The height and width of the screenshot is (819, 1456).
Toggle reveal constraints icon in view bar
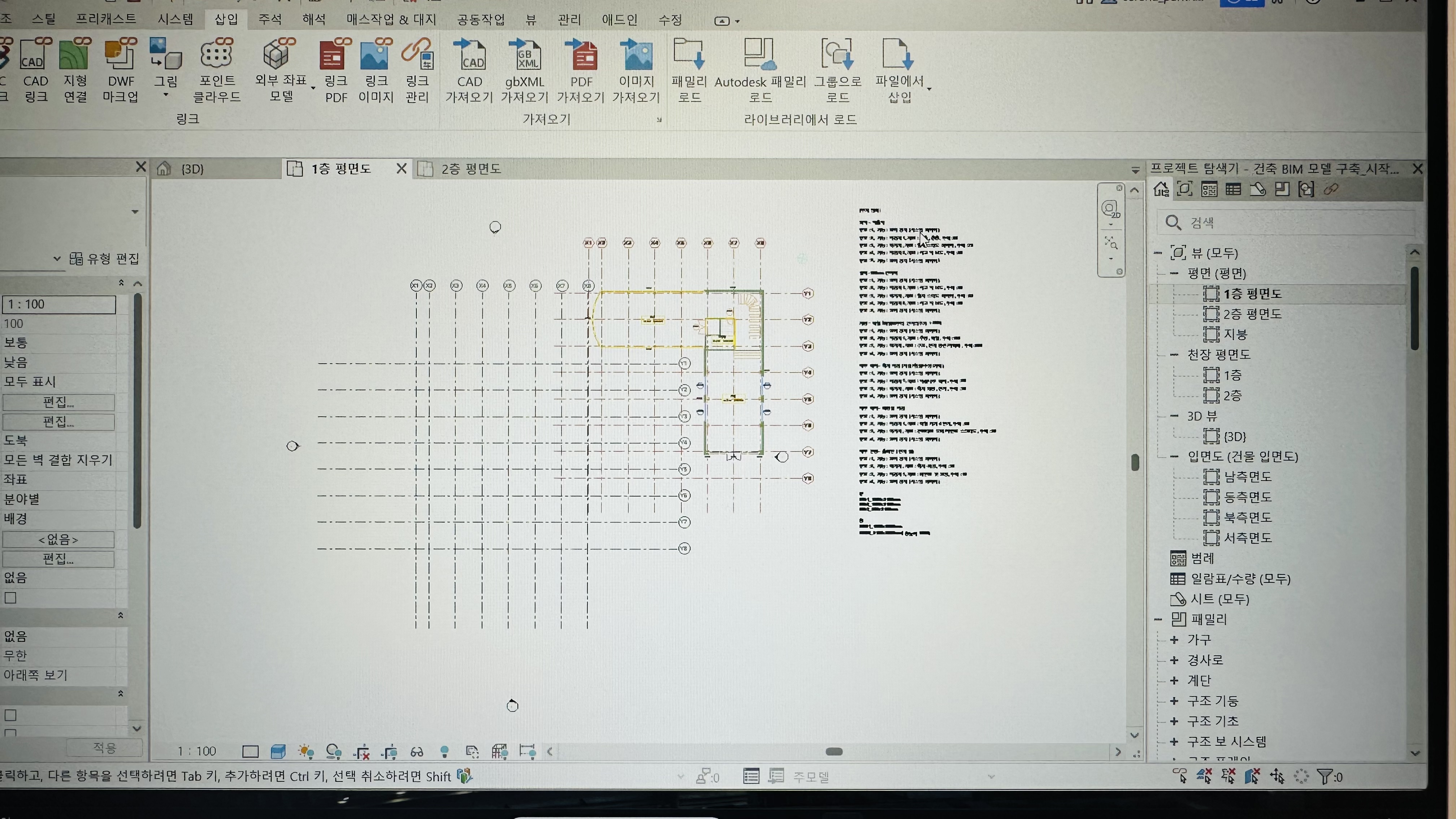coord(527,751)
